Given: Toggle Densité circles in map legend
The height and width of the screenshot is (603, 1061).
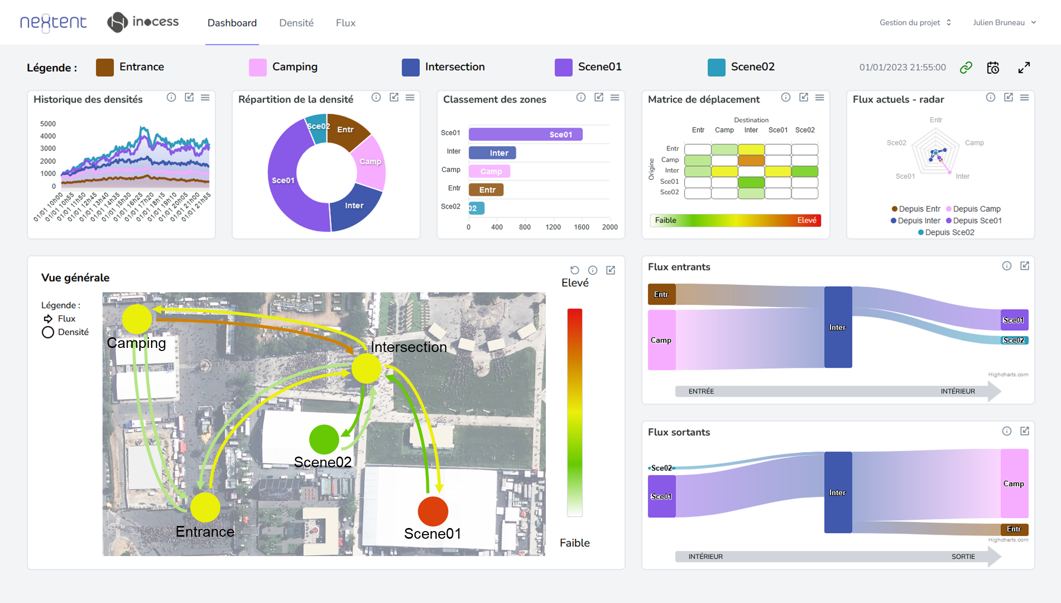Looking at the screenshot, I should click(x=66, y=332).
